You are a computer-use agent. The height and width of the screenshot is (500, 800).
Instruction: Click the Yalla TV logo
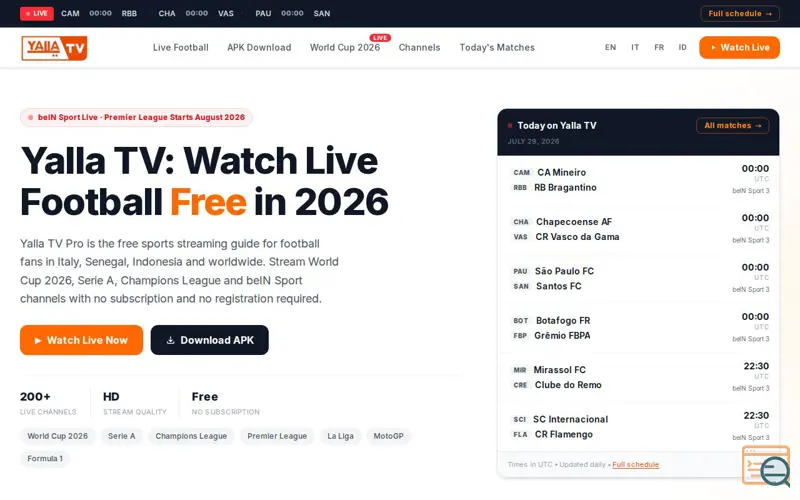point(54,48)
